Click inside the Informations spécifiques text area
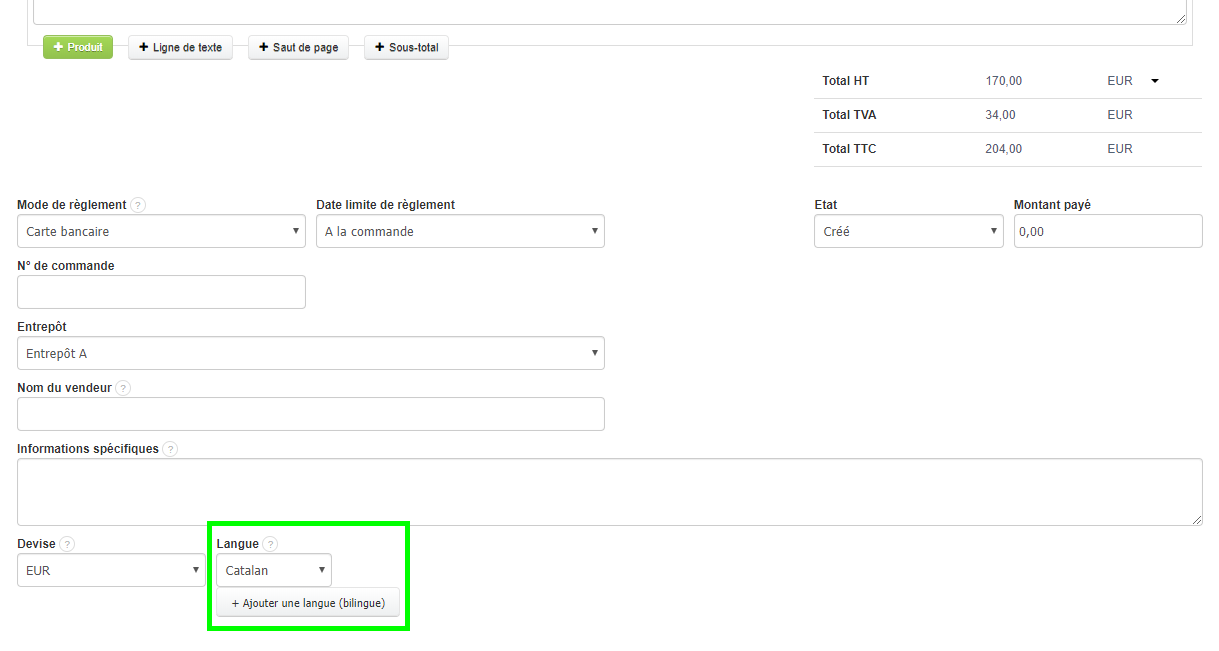1219x651 pixels. click(x=610, y=492)
